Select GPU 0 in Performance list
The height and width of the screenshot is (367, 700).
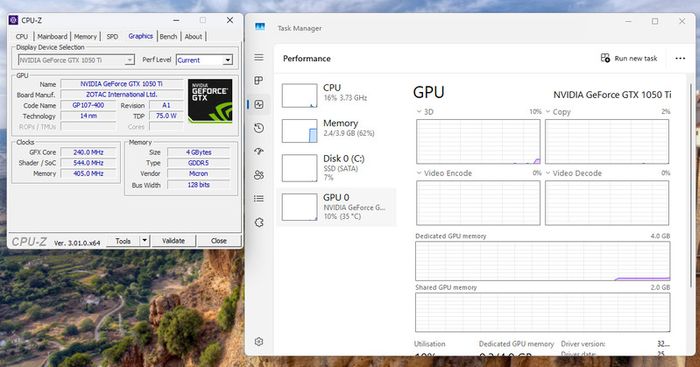[x=336, y=207]
